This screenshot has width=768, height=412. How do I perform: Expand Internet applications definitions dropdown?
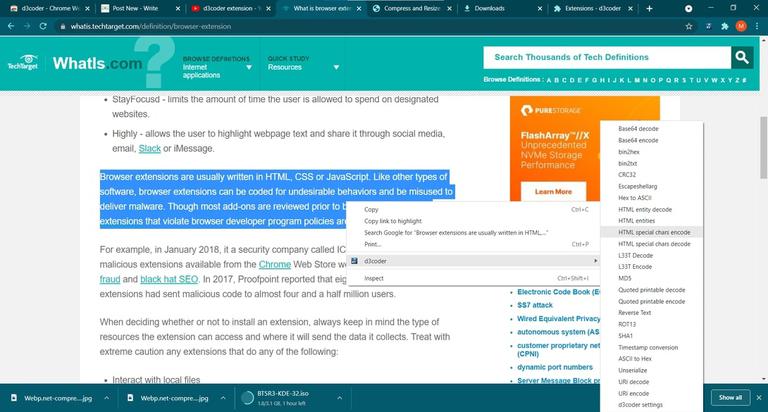click(x=249, y=68)
